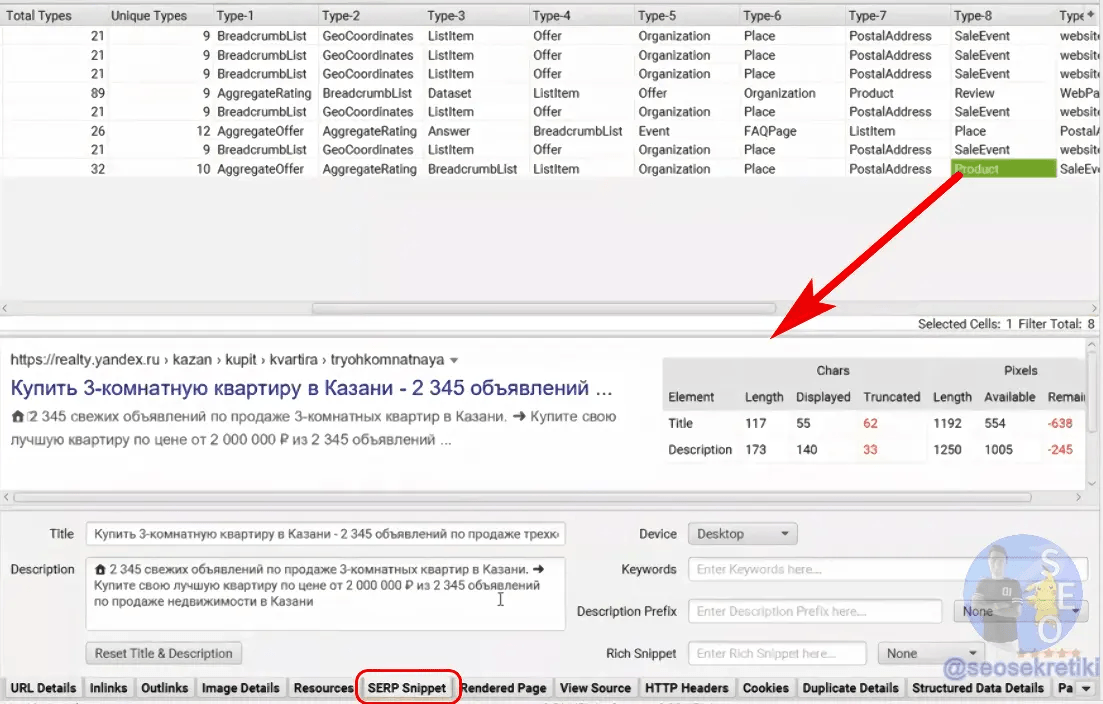1103x704 pixels.
Task: Click snippet panel scroll-down arrow
Action: click(1092, 483)
